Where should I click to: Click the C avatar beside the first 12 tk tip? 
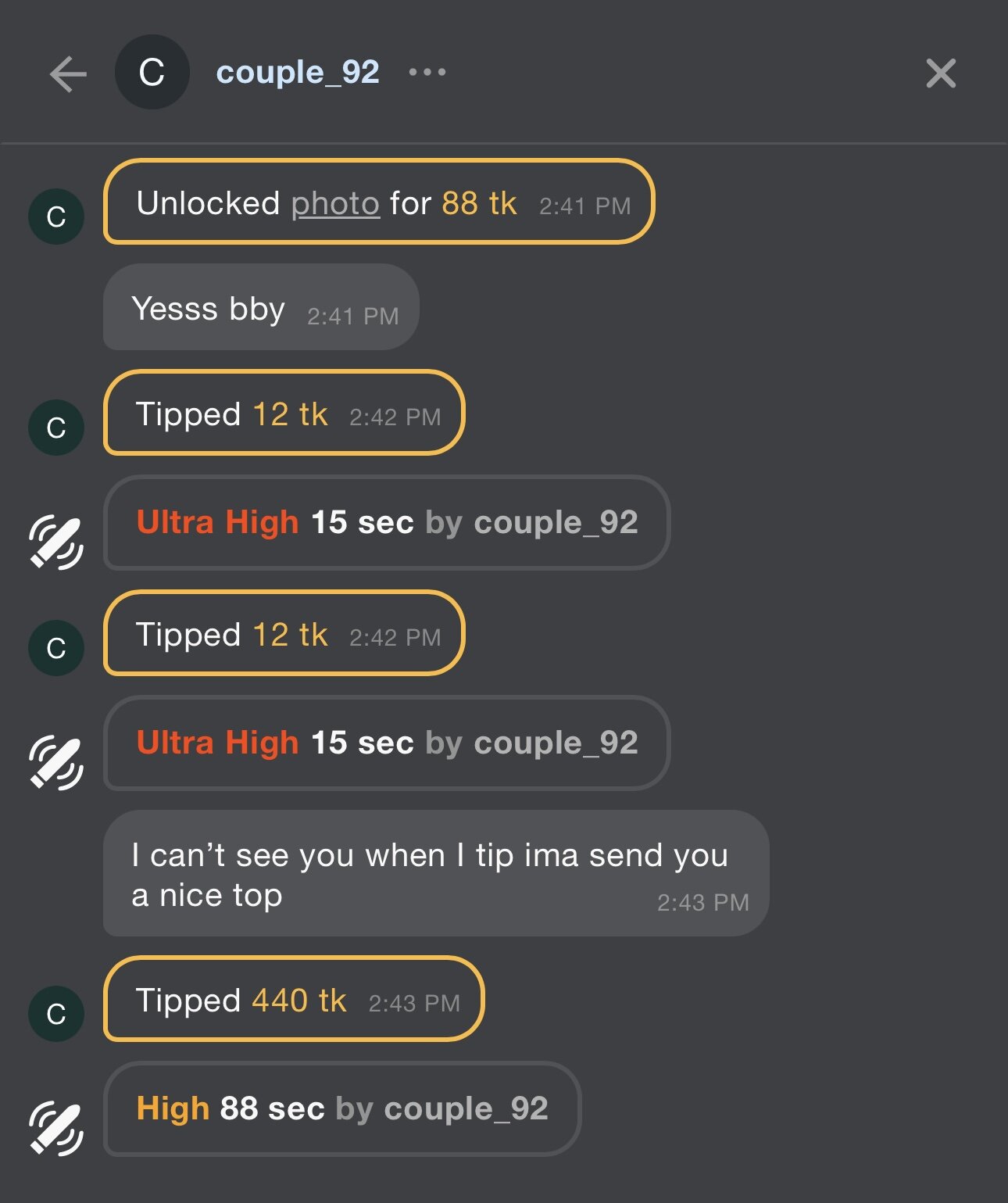click(56, 428)
